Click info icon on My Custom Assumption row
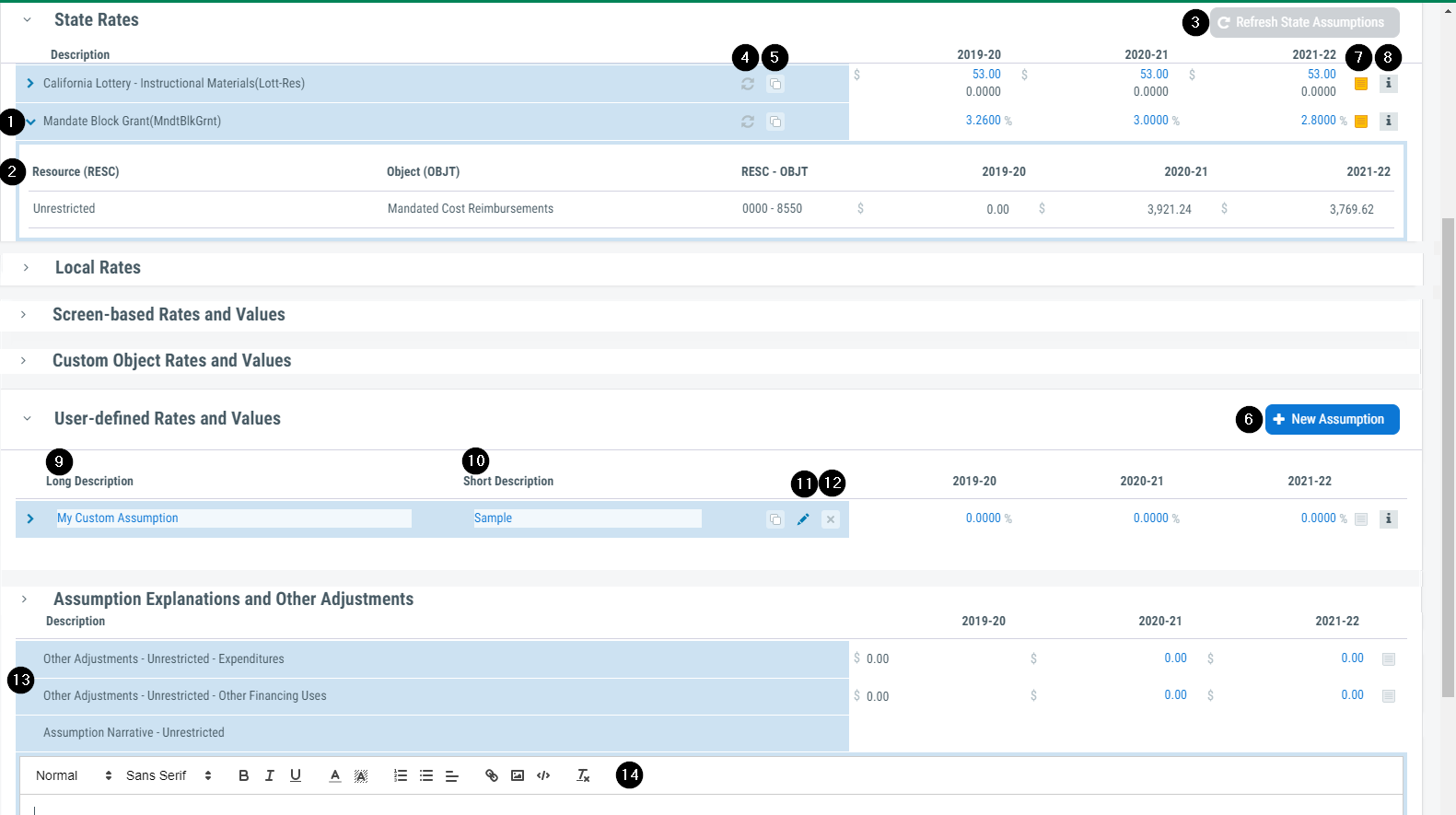This screenshot has width=1456, height=815. (1389, 518)
